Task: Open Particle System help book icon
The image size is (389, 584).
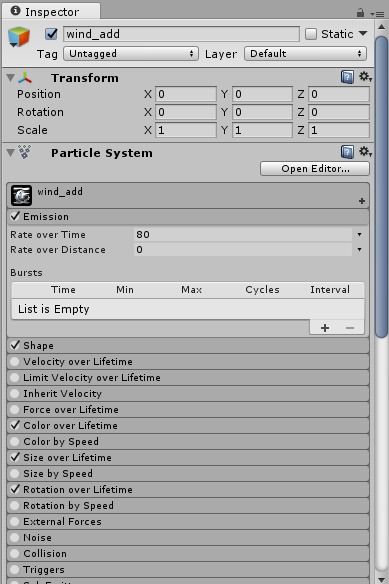Action: [x=347, y=152]
